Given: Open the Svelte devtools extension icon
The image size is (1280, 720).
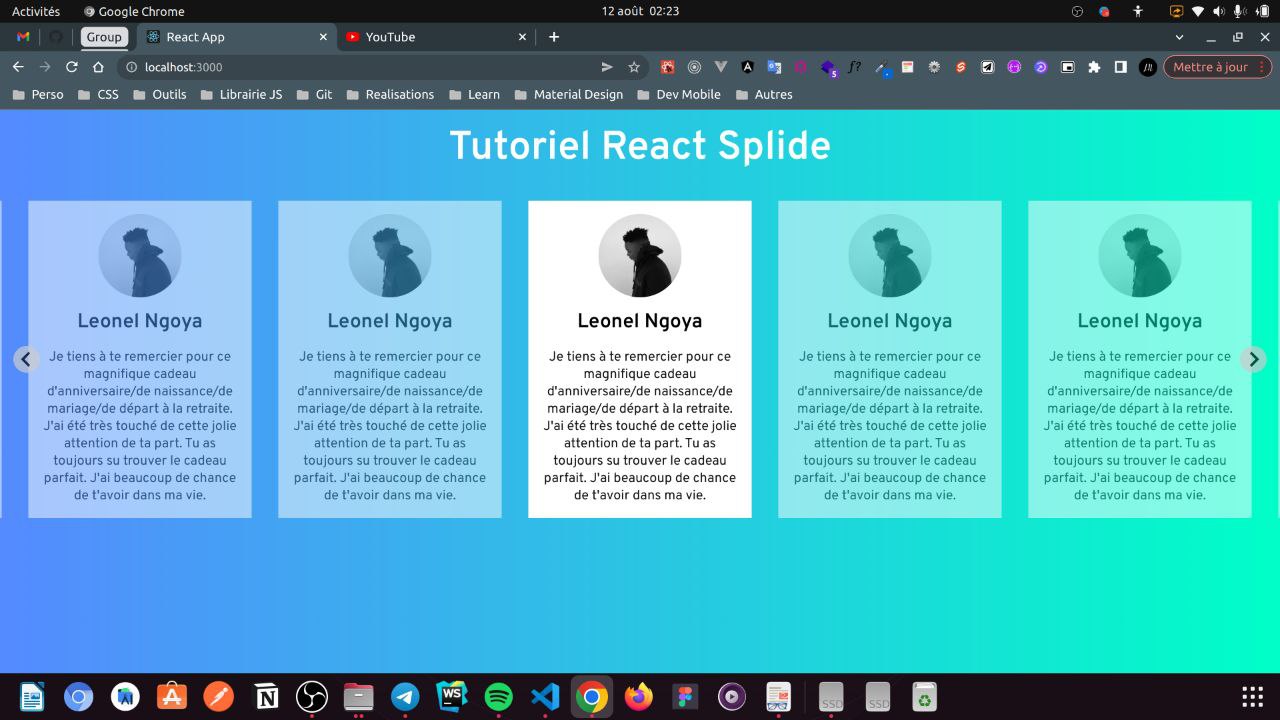Looking at the screenshot, I should click(961, 67).
